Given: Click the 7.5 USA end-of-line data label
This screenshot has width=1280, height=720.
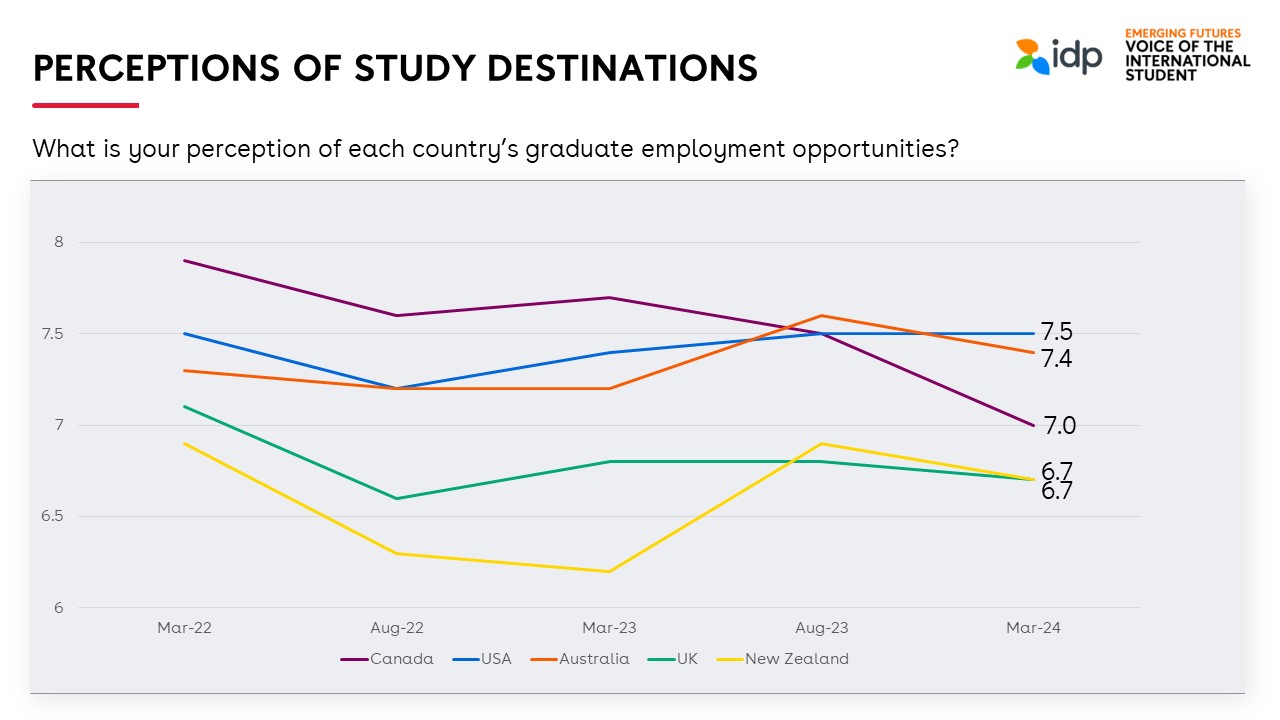Looking at the screenshot, I should click(x=1056, y=333).
